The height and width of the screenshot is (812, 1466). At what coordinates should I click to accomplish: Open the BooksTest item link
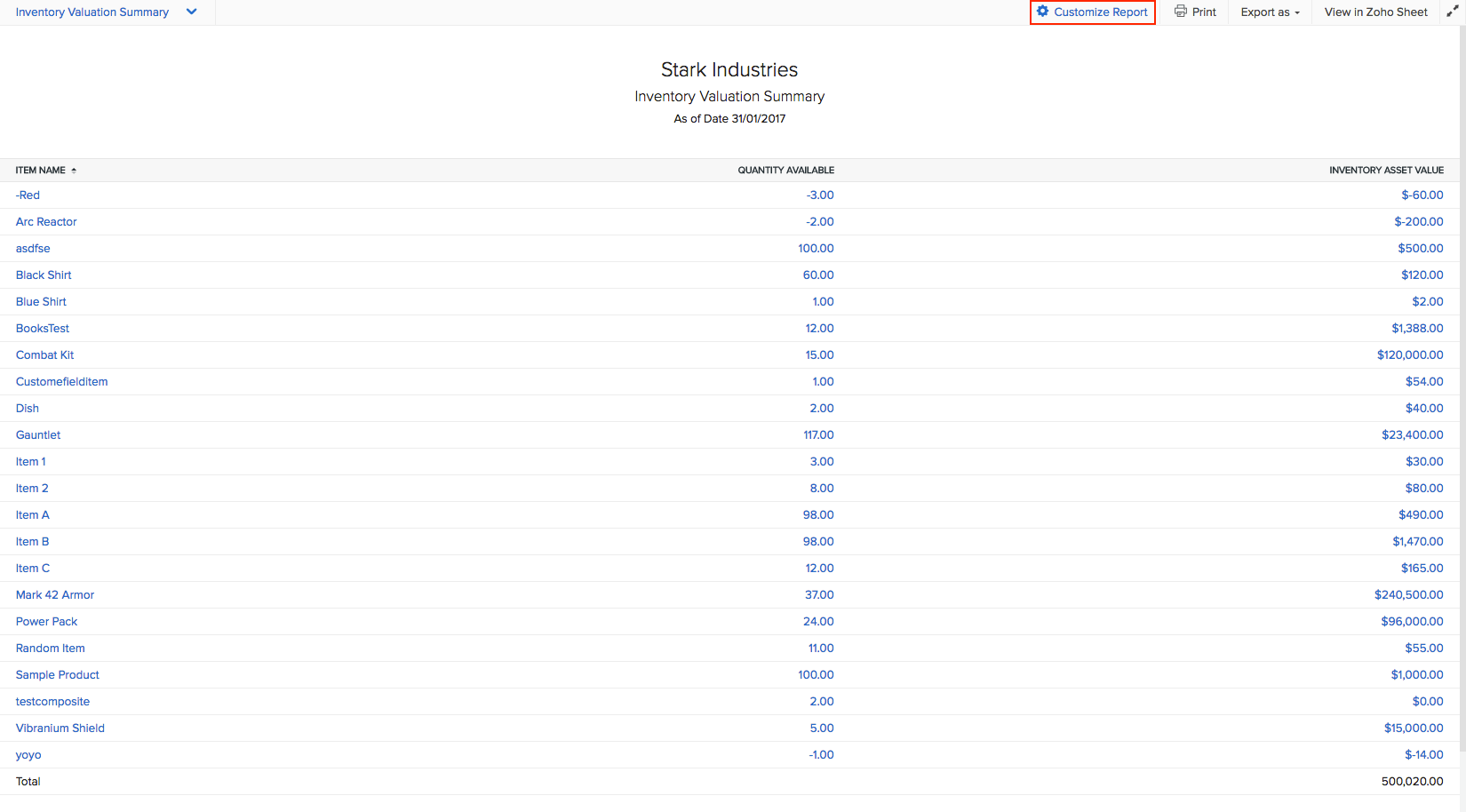(43, 329)
